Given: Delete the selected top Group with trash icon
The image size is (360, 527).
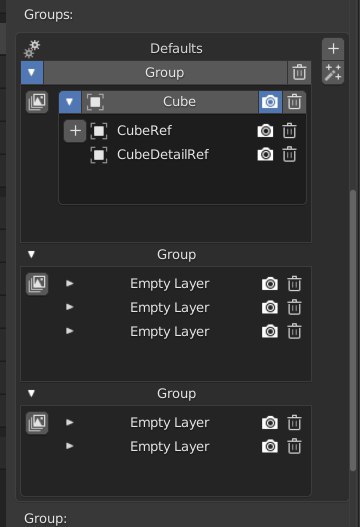Looking at the screenshot, I should [x=299, y=73].
